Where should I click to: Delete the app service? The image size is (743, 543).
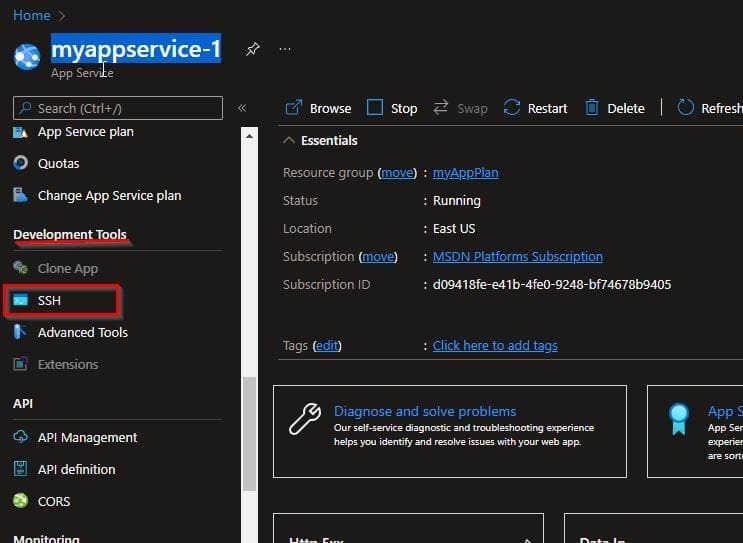click(615, 108)
